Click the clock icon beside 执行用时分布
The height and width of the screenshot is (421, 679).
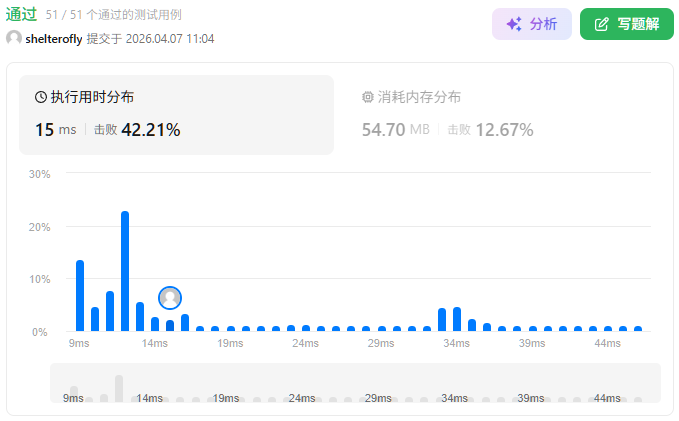(41, 97)
